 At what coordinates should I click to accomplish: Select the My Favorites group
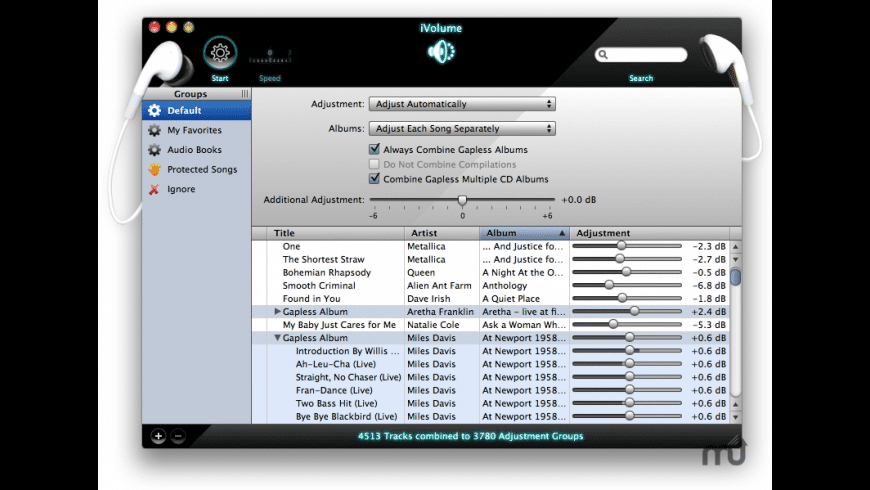click(x=196, y=130)
